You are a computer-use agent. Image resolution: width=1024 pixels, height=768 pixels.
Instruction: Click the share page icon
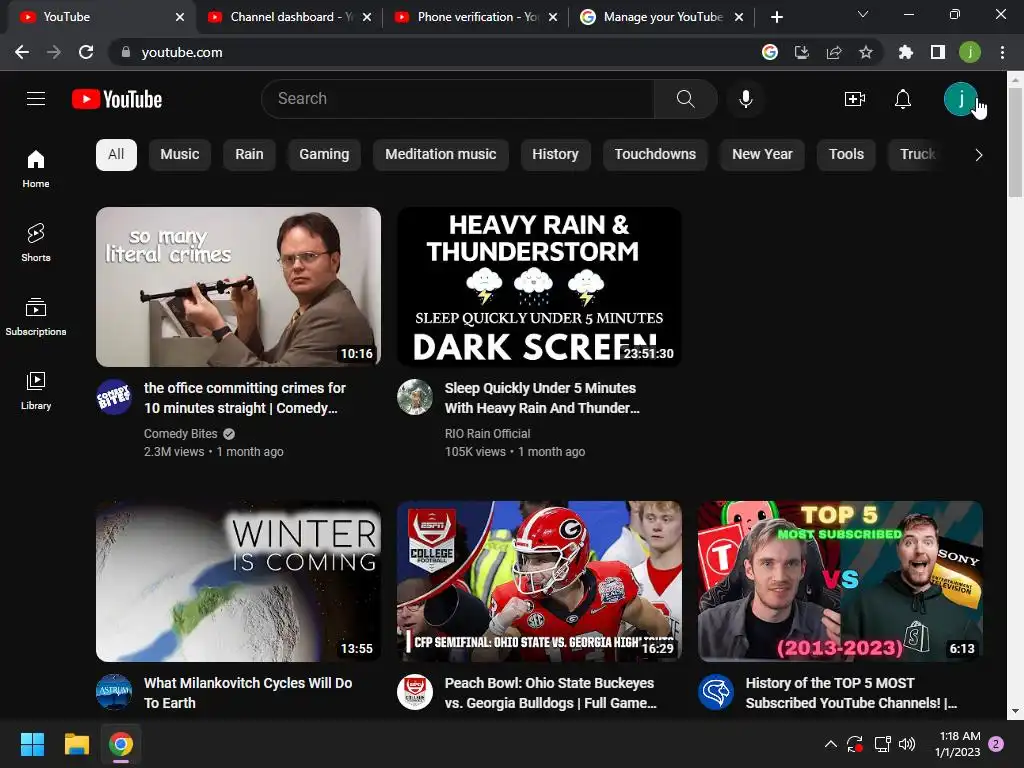point(834,52)
